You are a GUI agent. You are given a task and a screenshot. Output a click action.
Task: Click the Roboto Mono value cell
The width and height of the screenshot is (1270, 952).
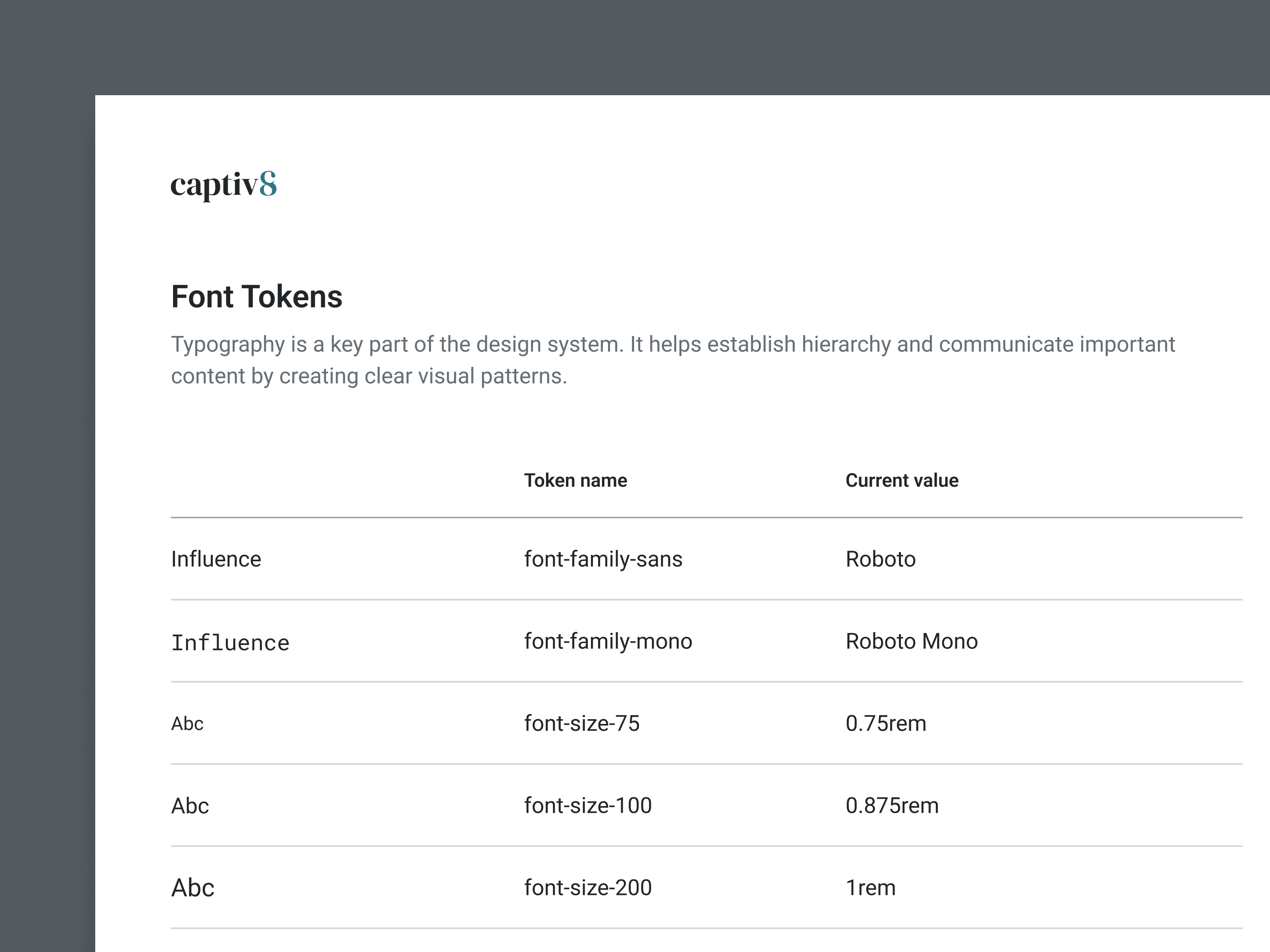click(x=911, y=641)
